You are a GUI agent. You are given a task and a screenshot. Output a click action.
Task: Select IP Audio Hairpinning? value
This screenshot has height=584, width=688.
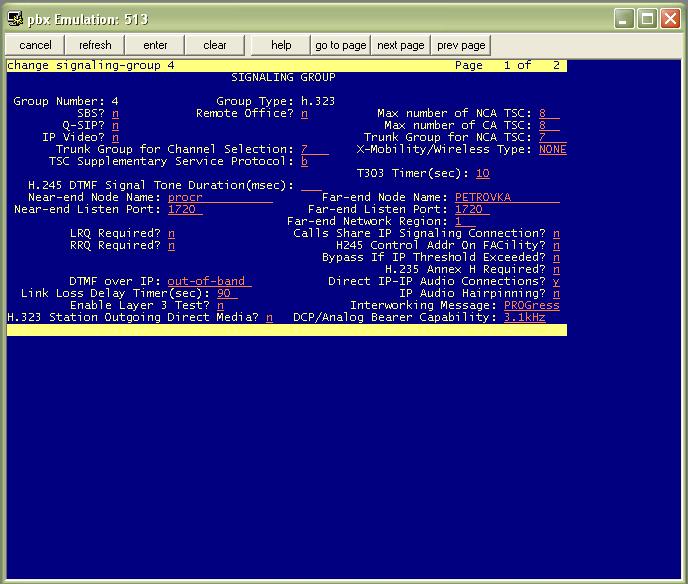pyautogui.click(x=556, y=294)
